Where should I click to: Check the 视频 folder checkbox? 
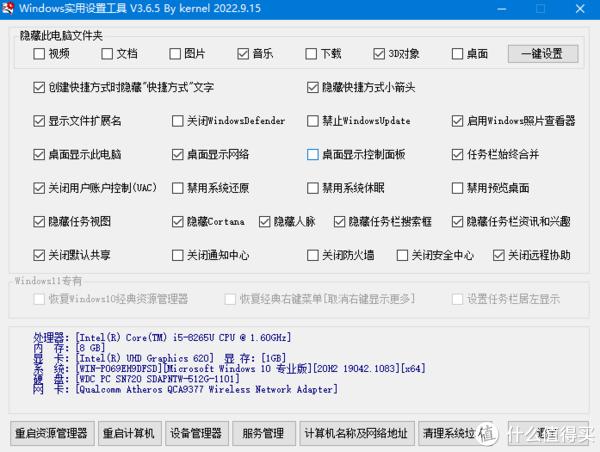point(39,54)
